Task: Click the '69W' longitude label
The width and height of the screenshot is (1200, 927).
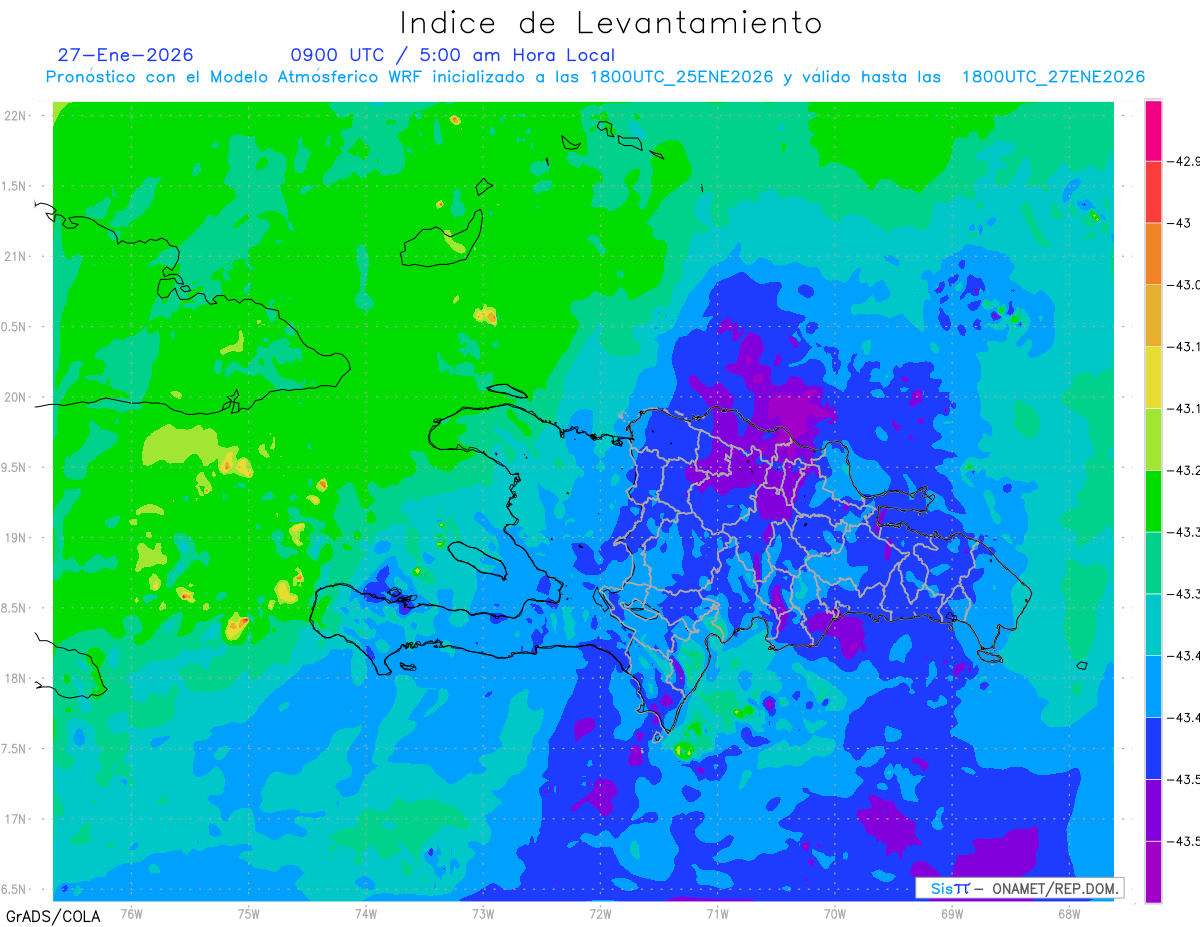Action: tap(951, 912)
